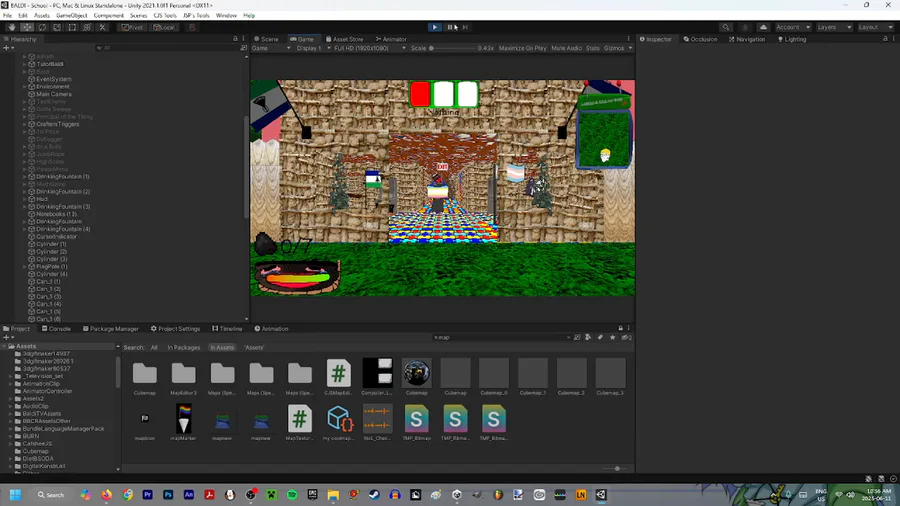
Task: Open the search by label icon
Action: [x=600, y=337]
